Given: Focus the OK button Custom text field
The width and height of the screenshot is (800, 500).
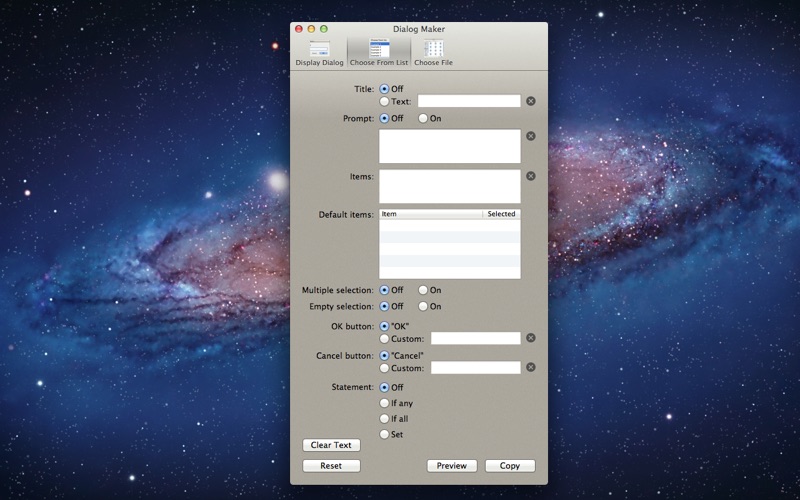Looking at the screenshot, I should 476,338.
